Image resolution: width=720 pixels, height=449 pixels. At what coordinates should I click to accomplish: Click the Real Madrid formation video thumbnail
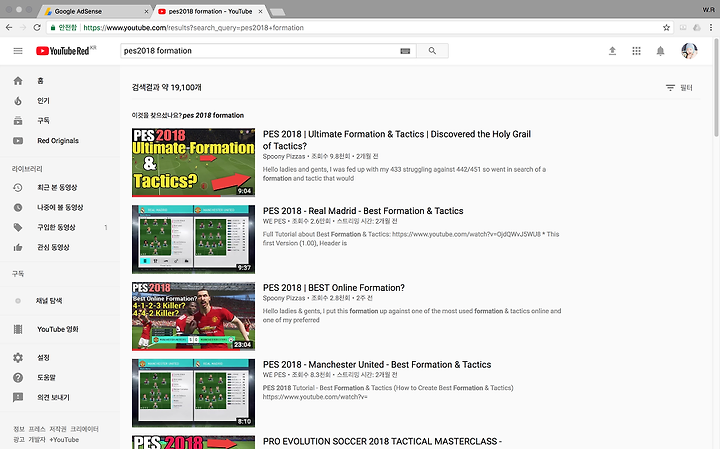point(193,239)
